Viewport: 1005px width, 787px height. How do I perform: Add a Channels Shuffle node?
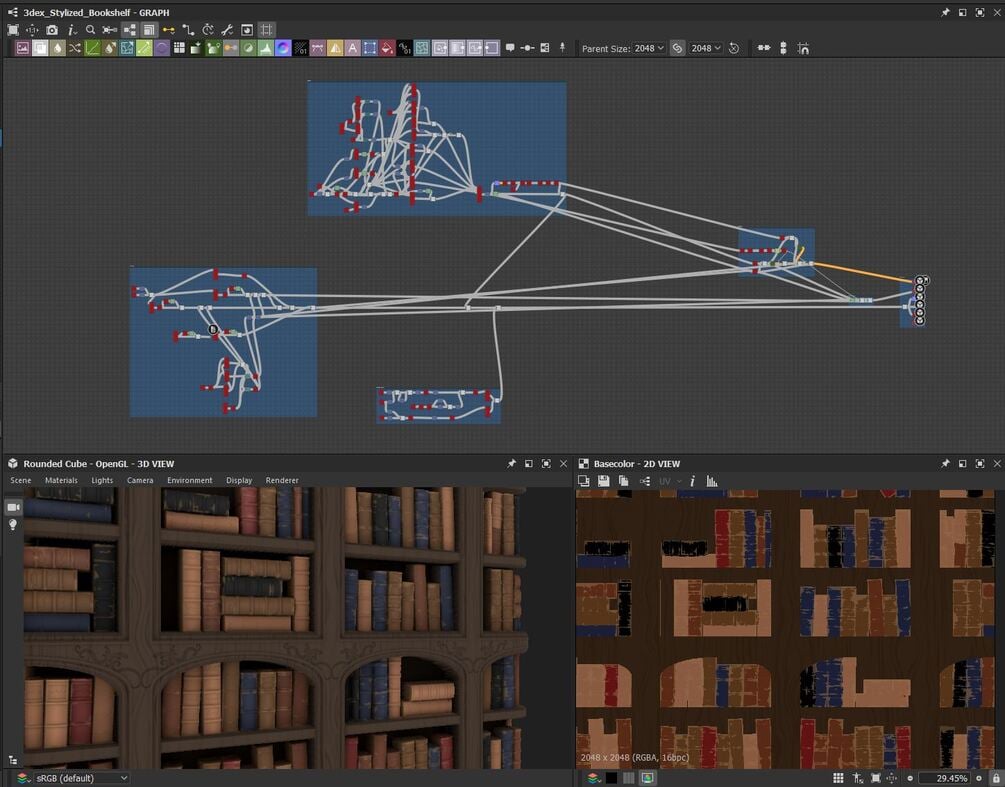[74, 48]
